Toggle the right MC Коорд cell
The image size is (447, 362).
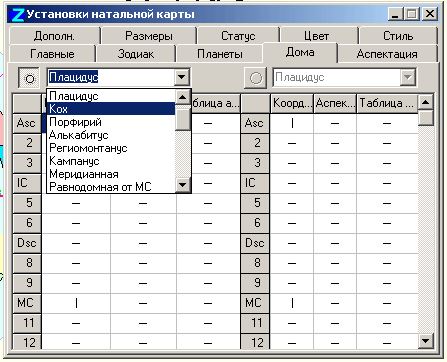(292, 303)
